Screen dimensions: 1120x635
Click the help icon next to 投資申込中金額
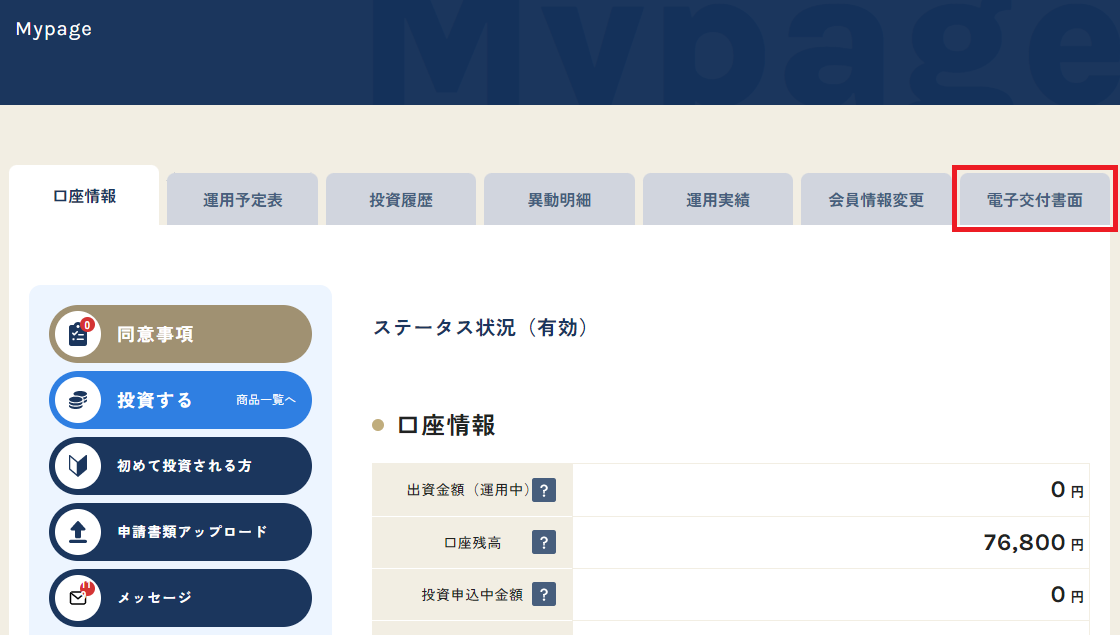(543, 595)
